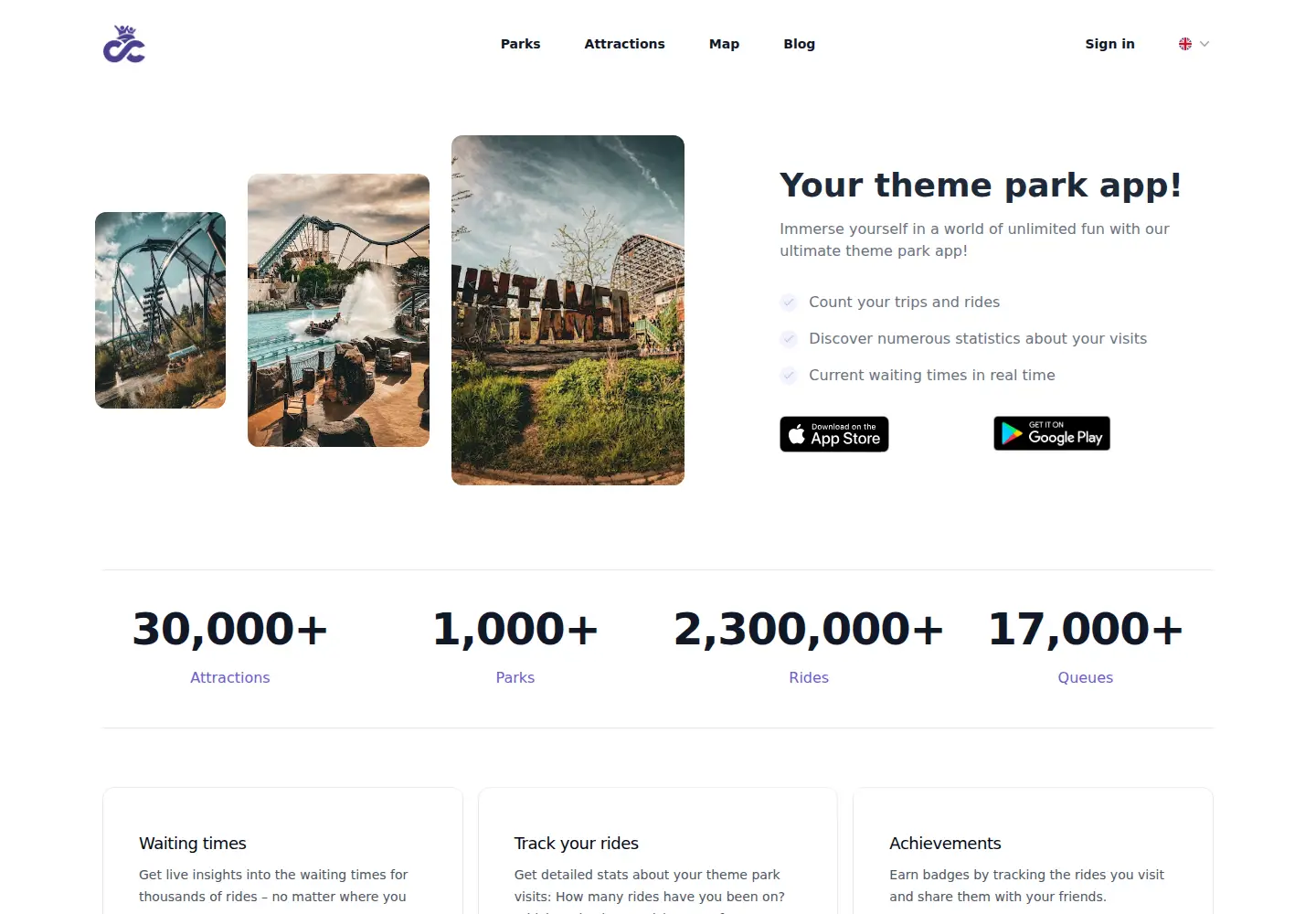1316x914 pixels.
Task: Click the 1,000+ parks figure
Action: 515,629
